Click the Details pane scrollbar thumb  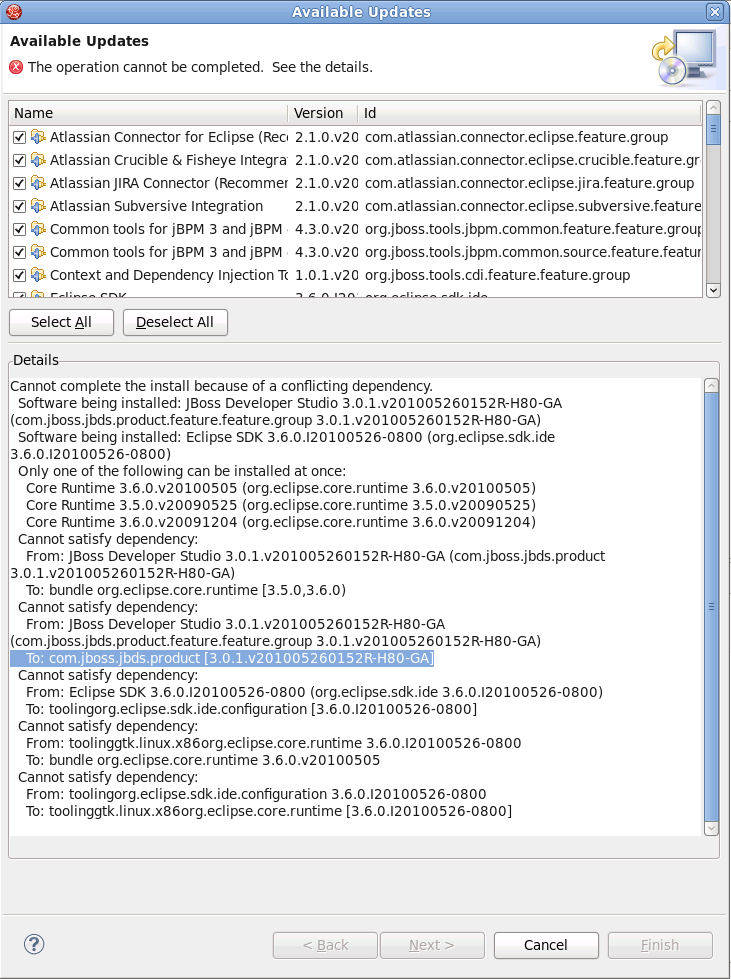[x=712, y=607]
